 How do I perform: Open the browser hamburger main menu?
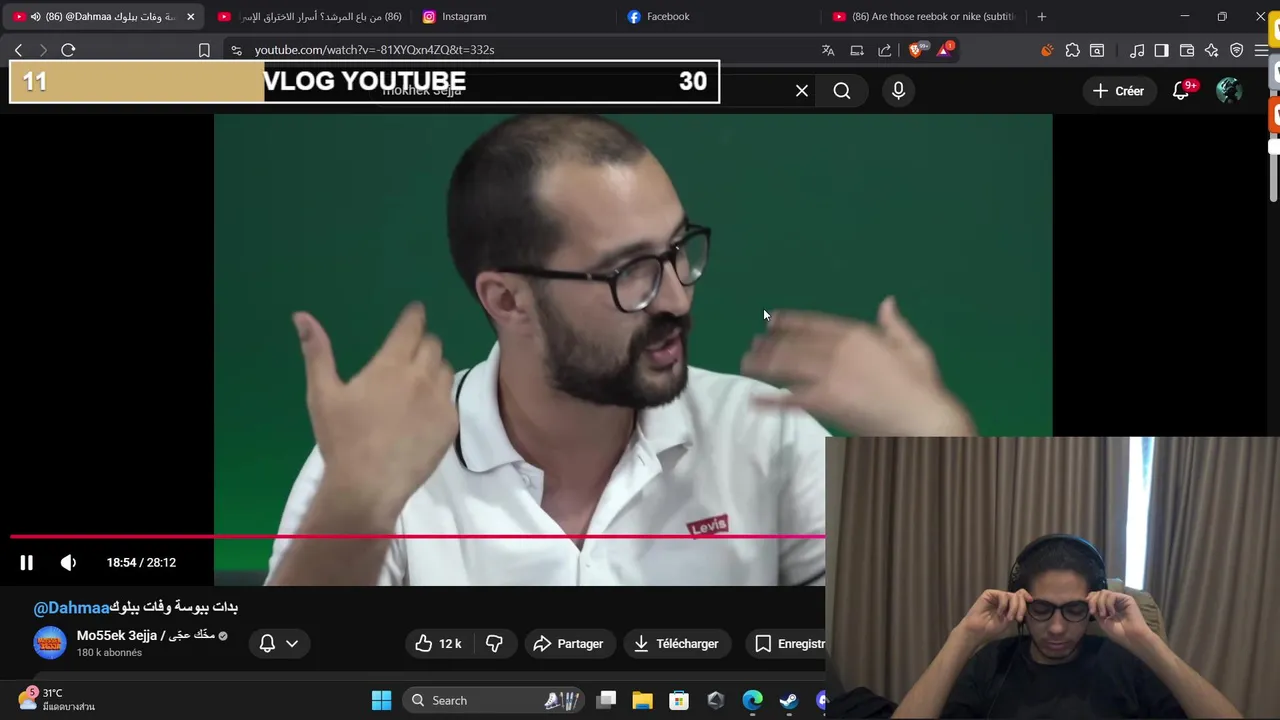point(1261,50)
